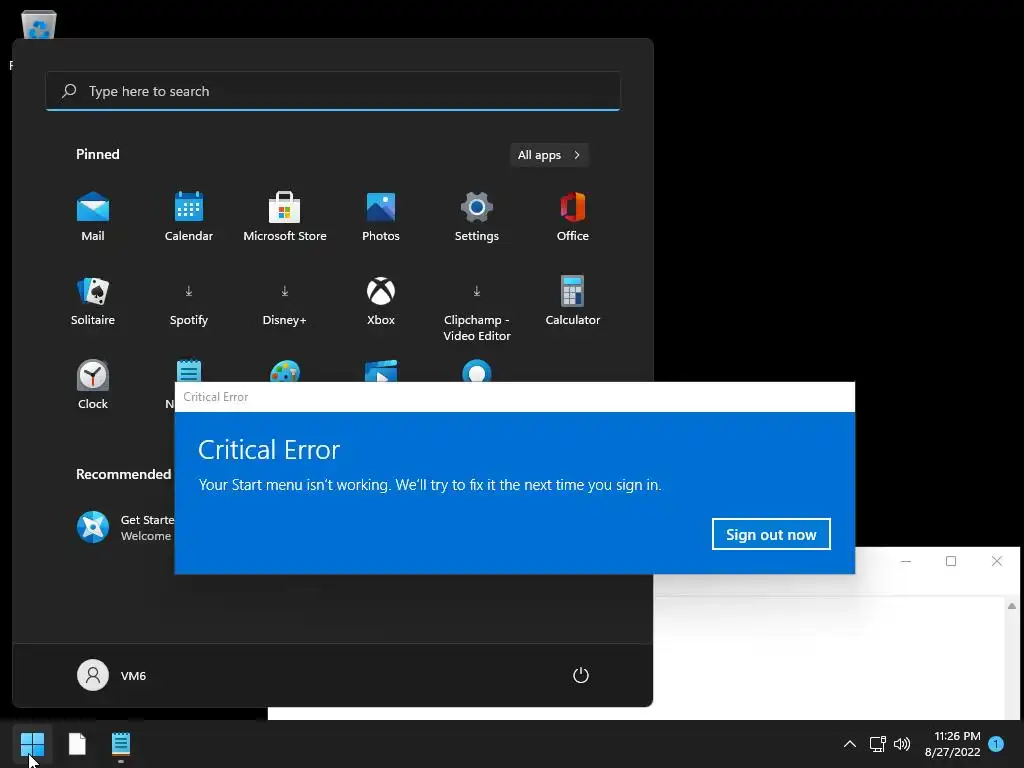Open the blank document taskbar icon
This screenshot has height=768, width=1024.
tap(77, 744)
